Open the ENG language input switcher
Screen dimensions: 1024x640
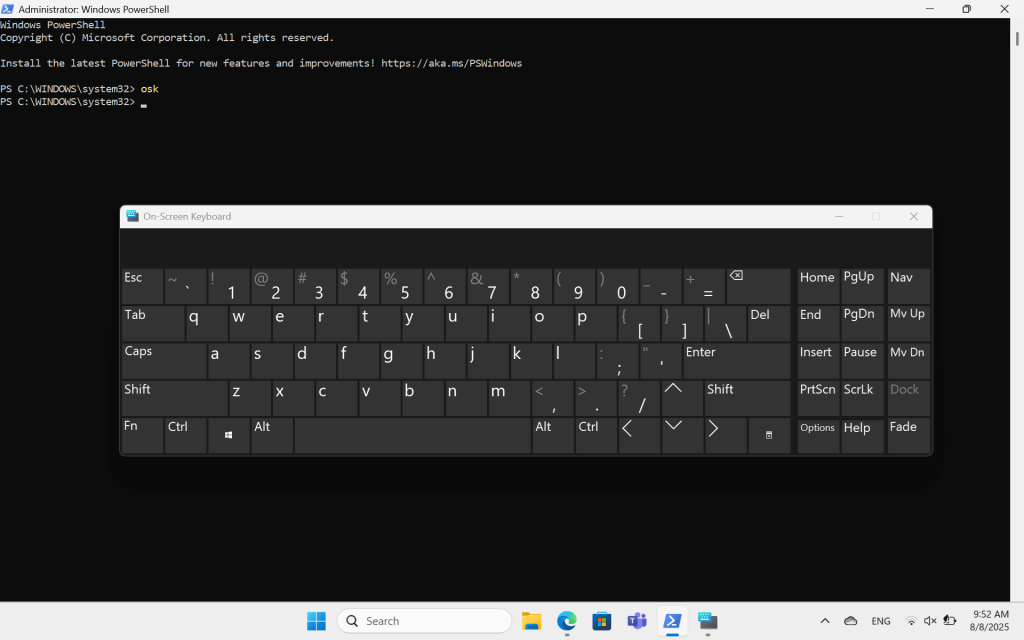(x=881, y=621)
